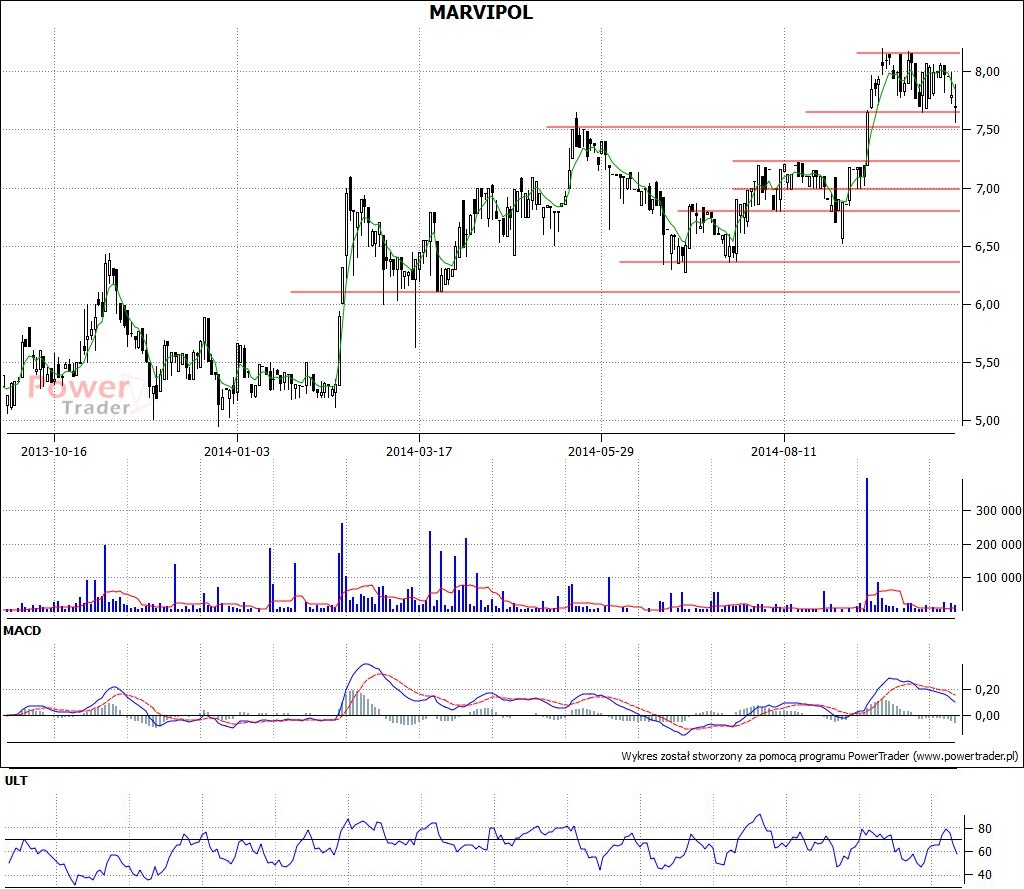Click the MACD 0,00 axis value
Screen dimensions: 1024x889
[x=987, y=716]
